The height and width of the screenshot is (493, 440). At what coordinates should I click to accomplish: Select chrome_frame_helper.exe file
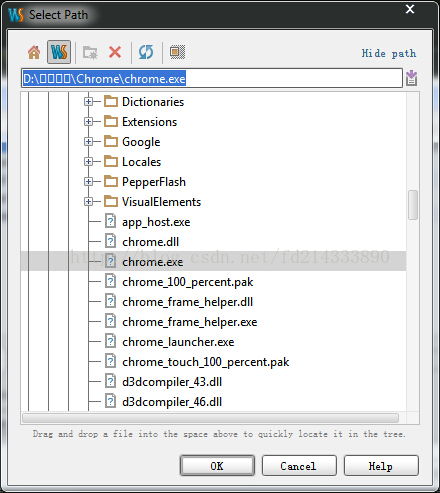coord(189,322)
